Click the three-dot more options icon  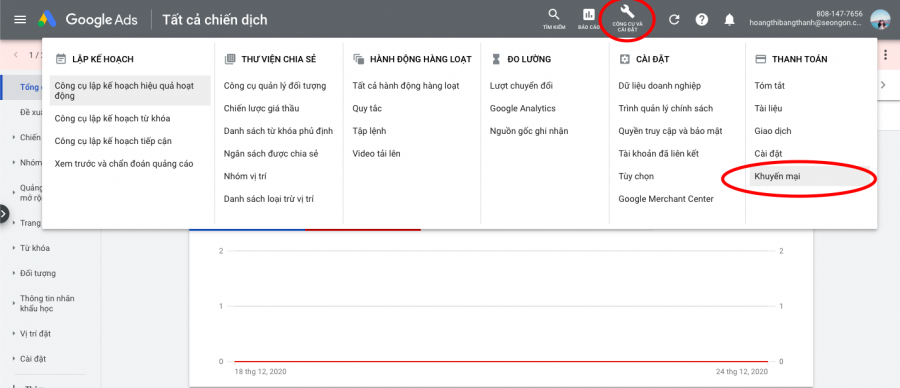coord(886,55)
